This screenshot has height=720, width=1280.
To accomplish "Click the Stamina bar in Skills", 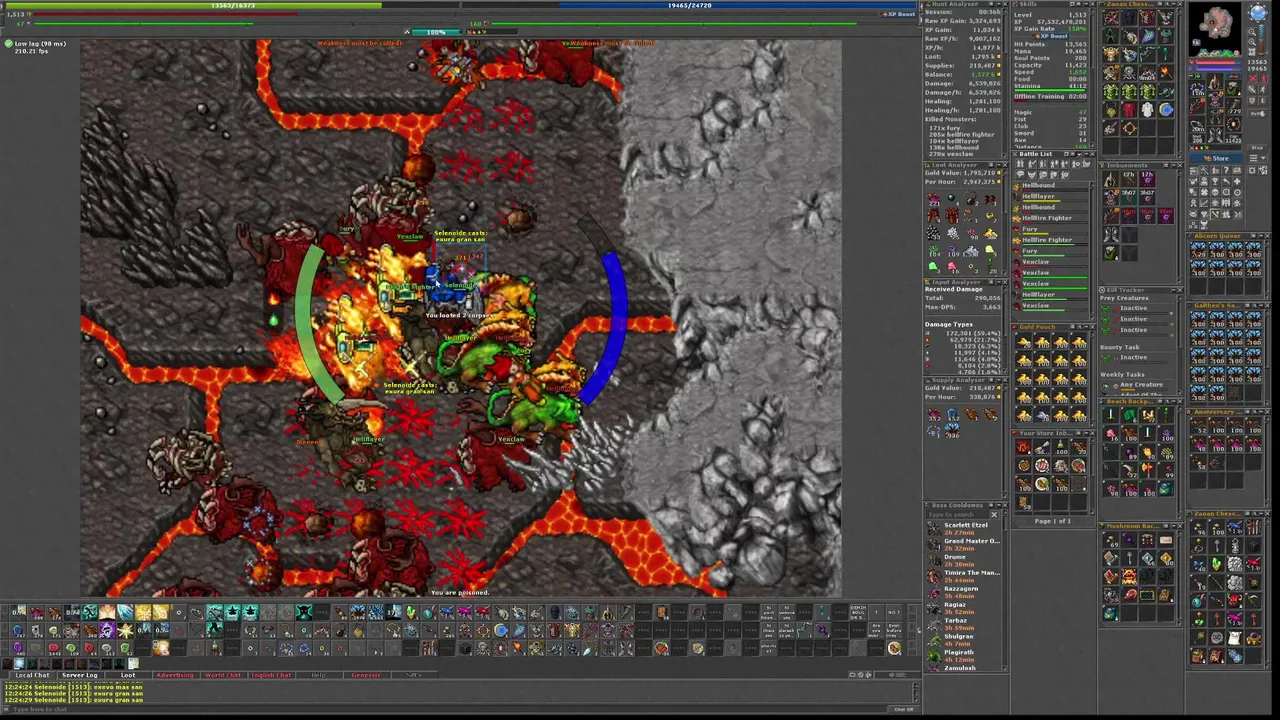I will (1049, 88).
